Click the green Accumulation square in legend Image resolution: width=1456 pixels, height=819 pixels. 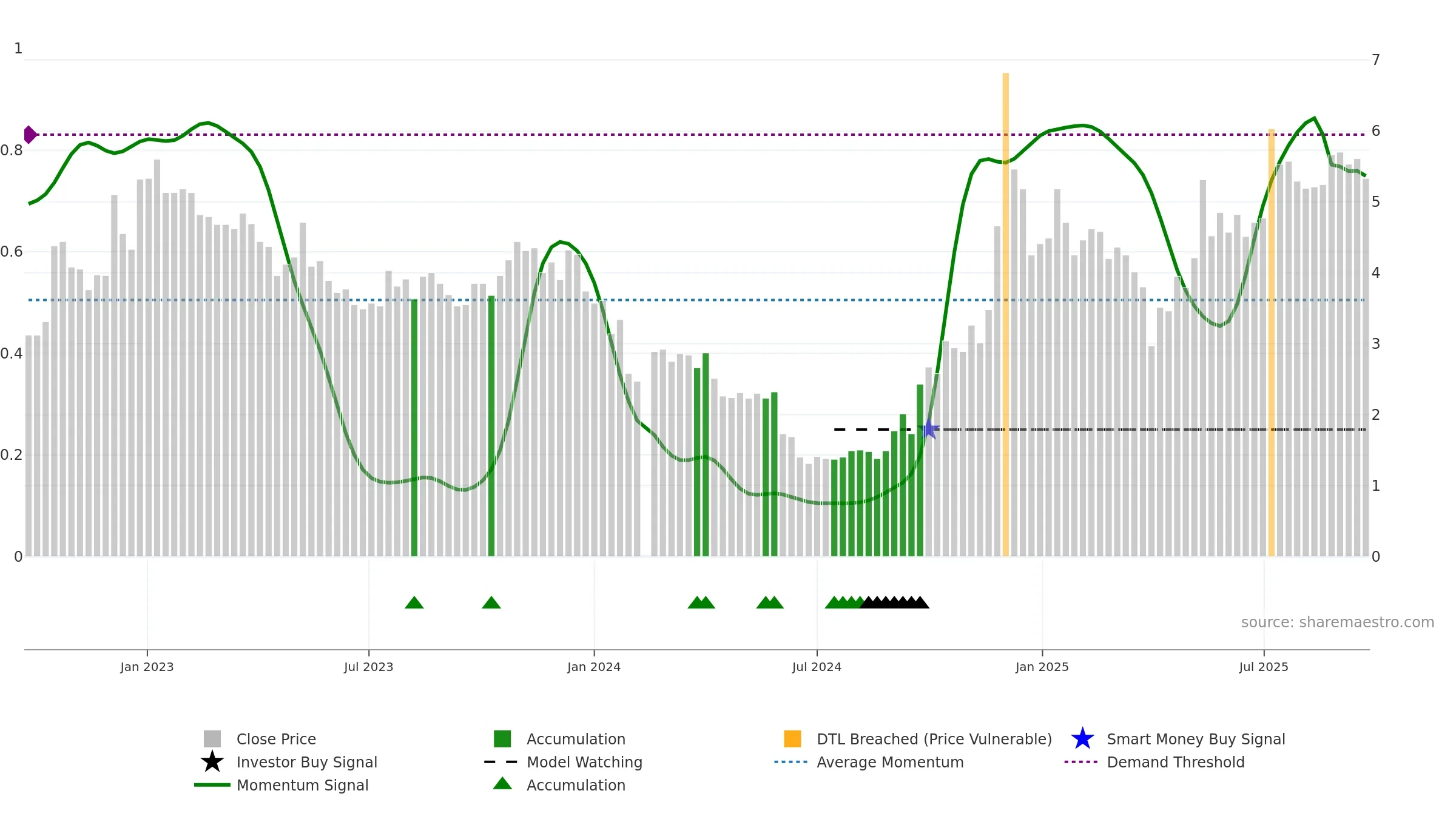pyautogui.click(x=502, y=739)
